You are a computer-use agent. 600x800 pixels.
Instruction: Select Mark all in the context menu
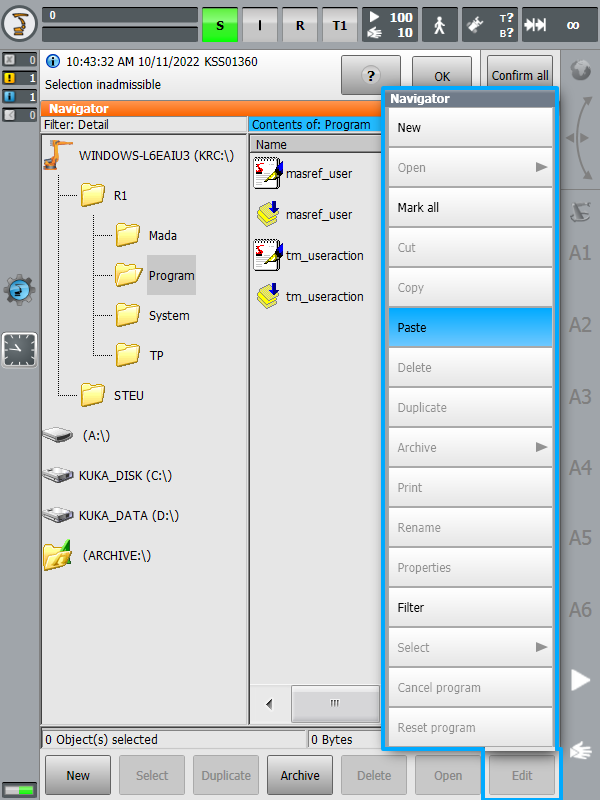point(470,207)
